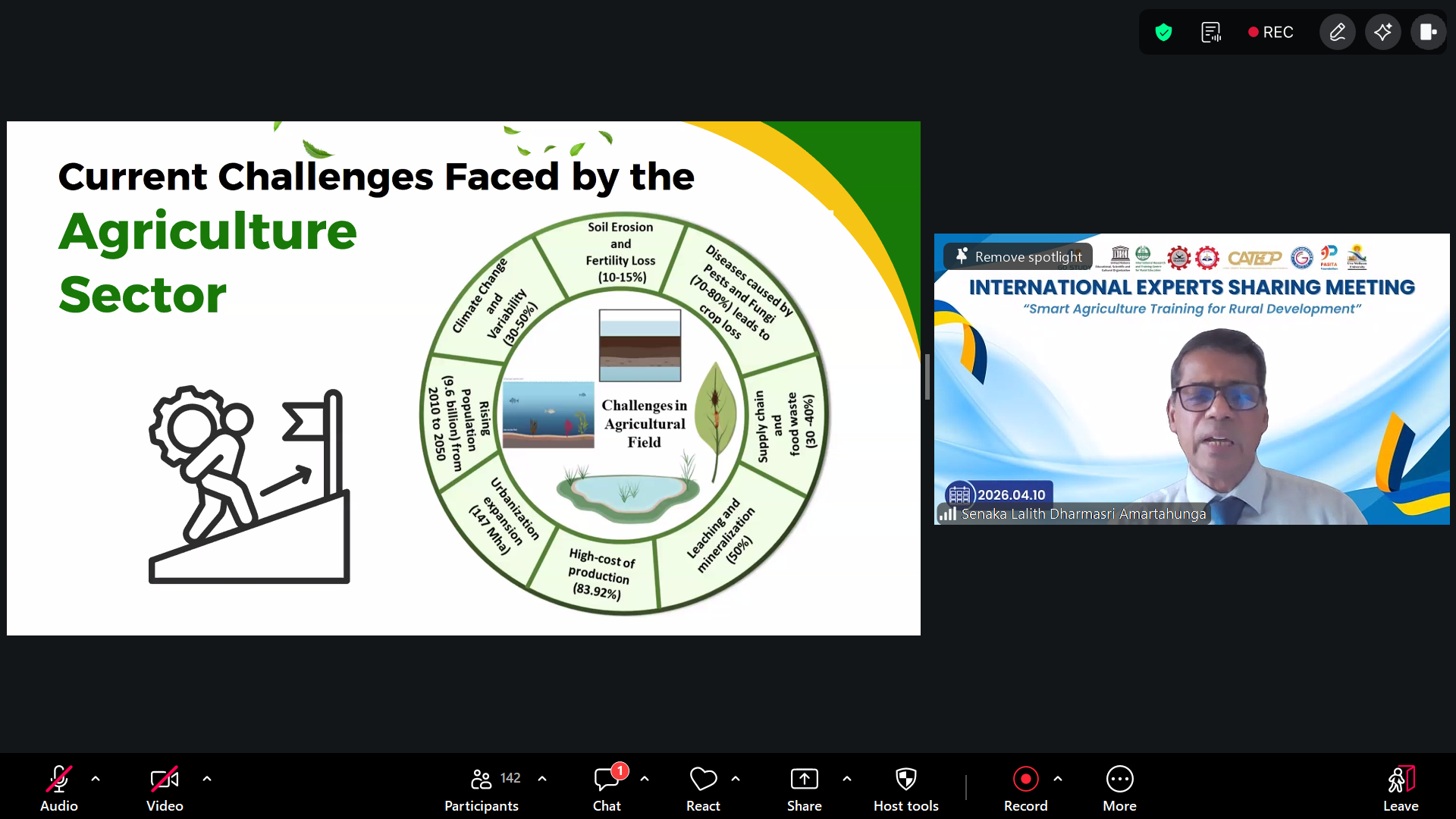Screen dimensions: 1456x819
Task: Expand the Share options arrow
Action: pos(847,779)
